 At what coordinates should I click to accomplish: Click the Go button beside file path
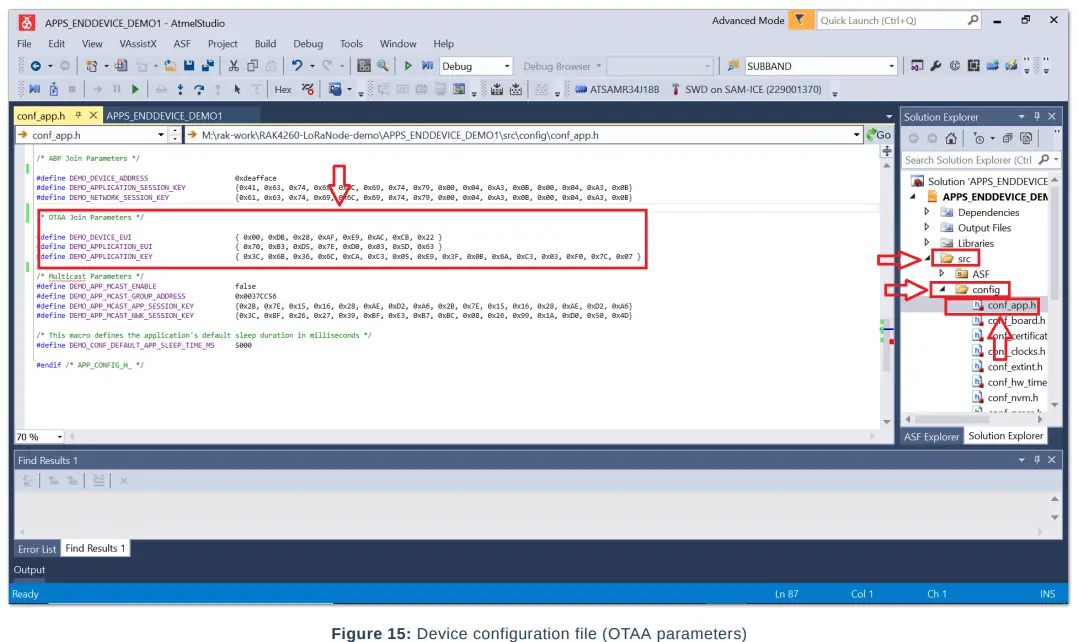point(879,135)
